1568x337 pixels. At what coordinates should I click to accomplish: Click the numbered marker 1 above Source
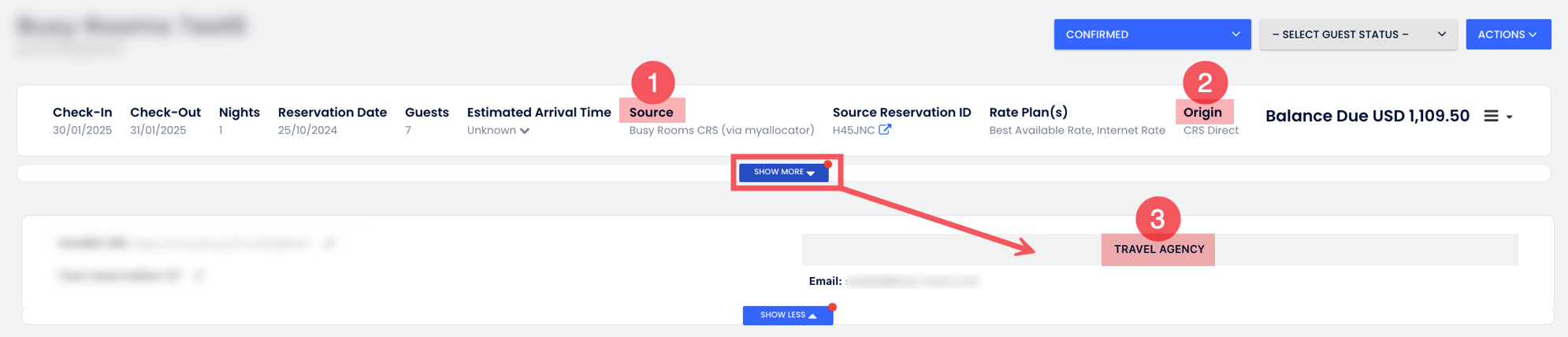click(652, 83)
